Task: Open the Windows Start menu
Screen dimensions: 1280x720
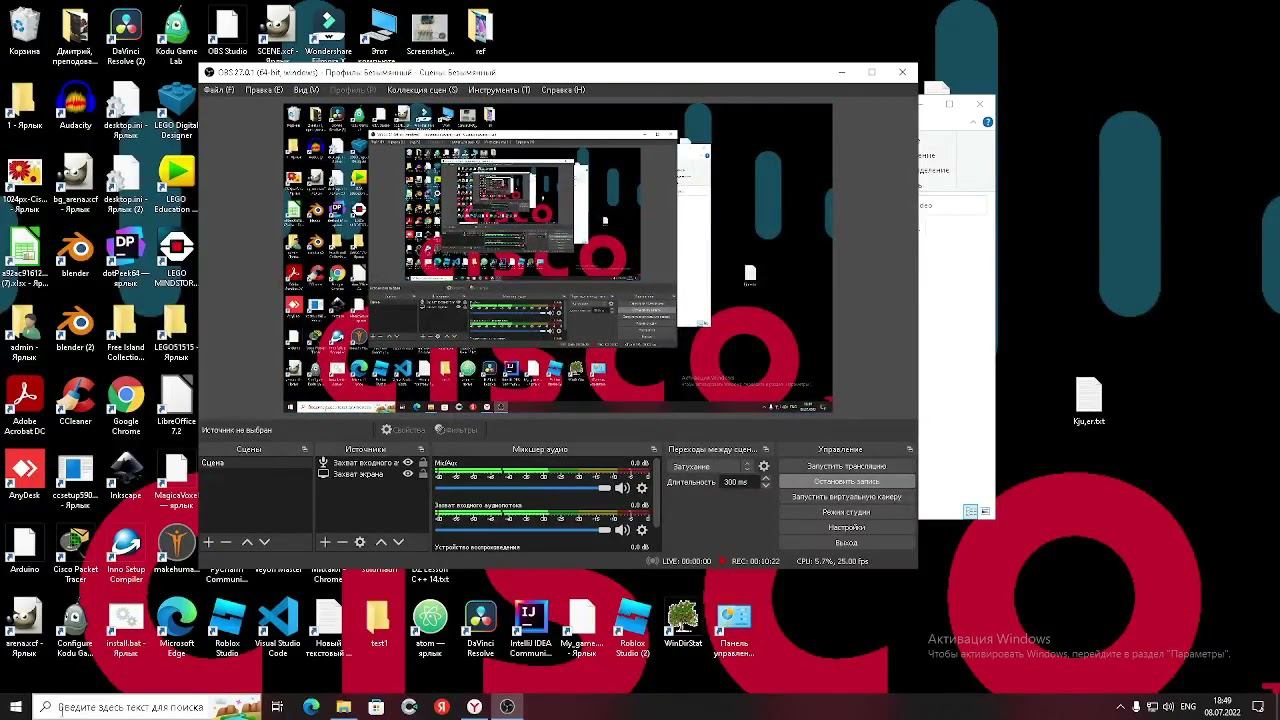Action: coord(16,707)
